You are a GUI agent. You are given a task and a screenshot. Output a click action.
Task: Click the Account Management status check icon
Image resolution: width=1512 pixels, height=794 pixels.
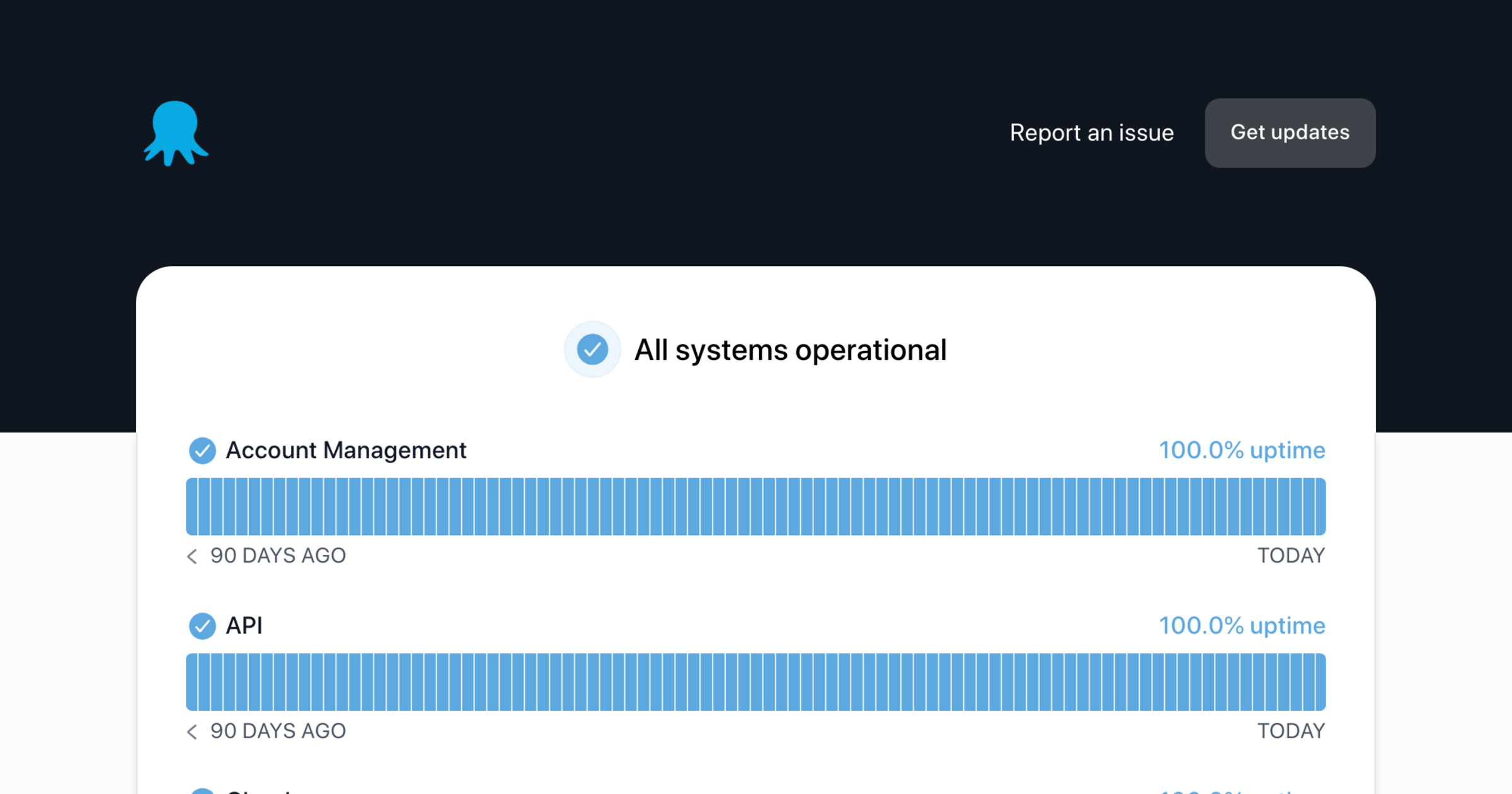(202, 451)
